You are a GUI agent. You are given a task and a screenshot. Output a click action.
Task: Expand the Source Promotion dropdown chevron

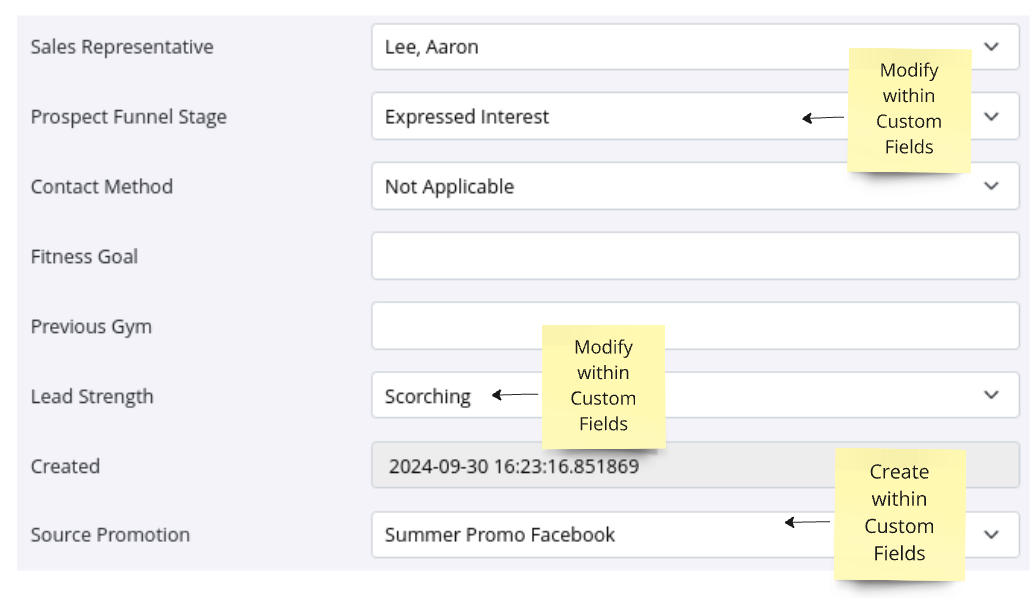pyautogui.click(x=991, y=535)
